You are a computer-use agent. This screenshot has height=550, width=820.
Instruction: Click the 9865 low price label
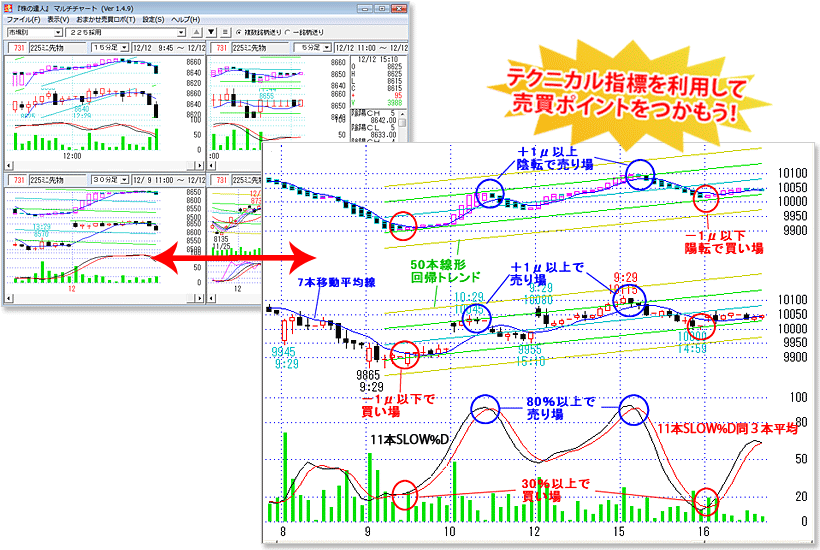pos(368,375)
